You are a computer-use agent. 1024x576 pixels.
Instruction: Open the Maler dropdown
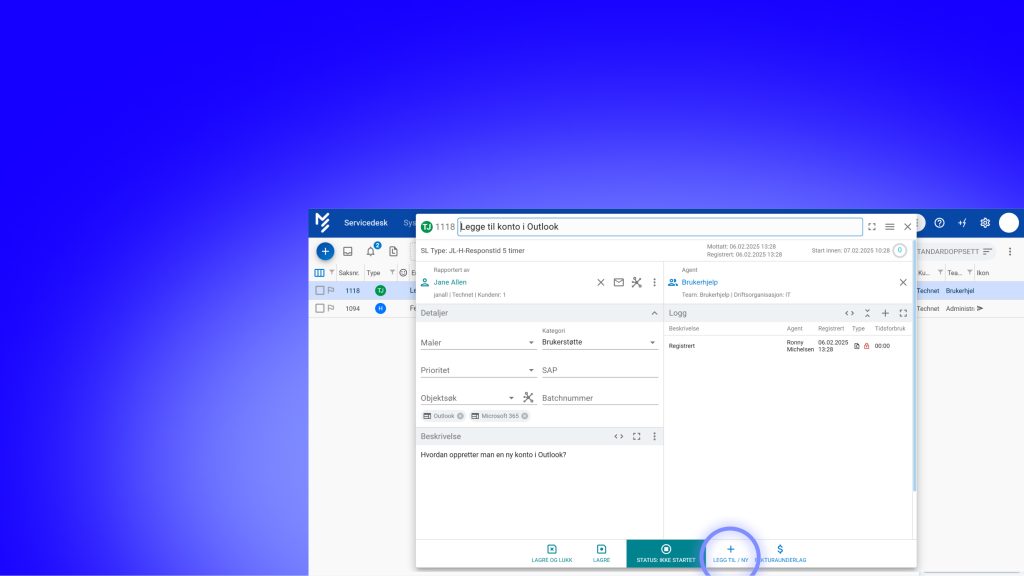click(x=478, y=342)
